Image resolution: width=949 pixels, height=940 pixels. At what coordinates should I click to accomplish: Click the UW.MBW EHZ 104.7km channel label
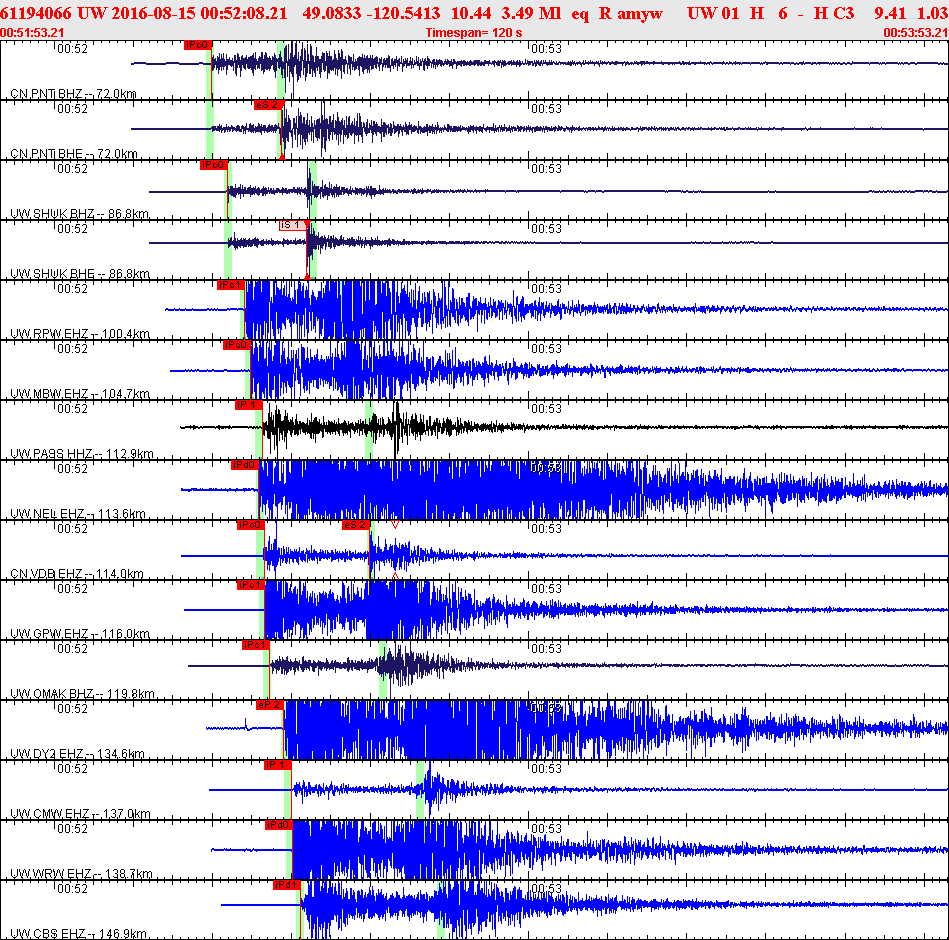(x=80, y=393)
